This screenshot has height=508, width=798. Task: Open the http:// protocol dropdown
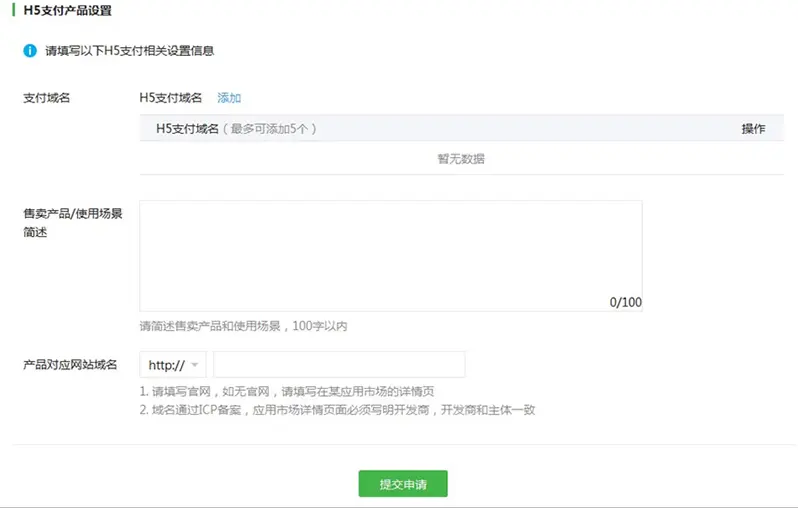pyautogui.click(x=173, y=365)
